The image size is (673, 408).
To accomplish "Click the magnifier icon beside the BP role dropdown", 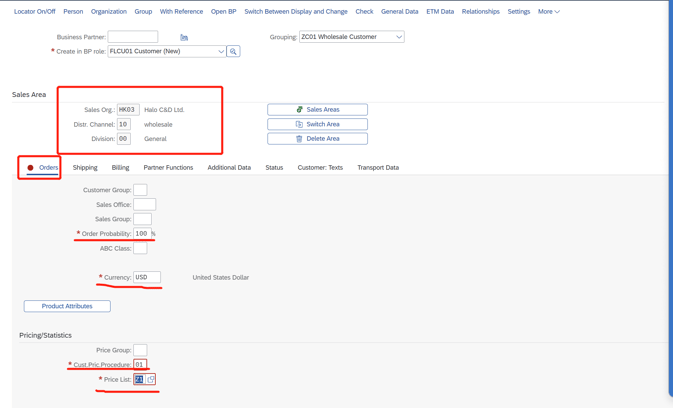I will 233,51.
